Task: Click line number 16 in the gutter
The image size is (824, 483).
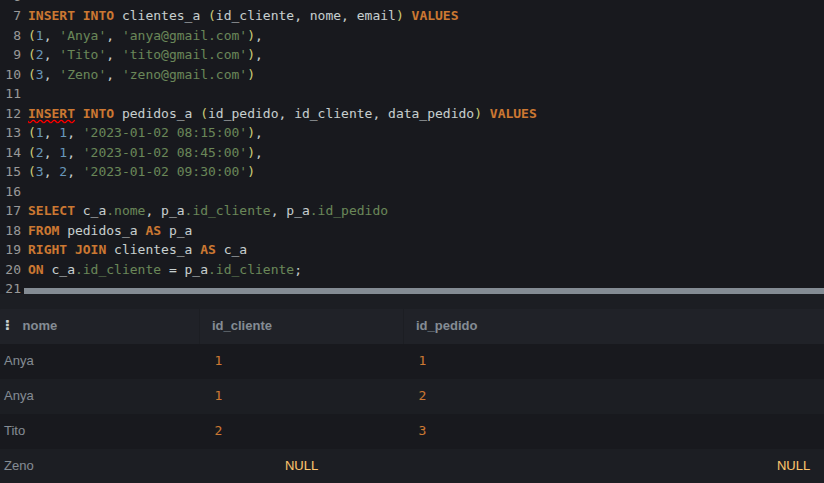Action: pyautogui.click(x=13, y=191)
